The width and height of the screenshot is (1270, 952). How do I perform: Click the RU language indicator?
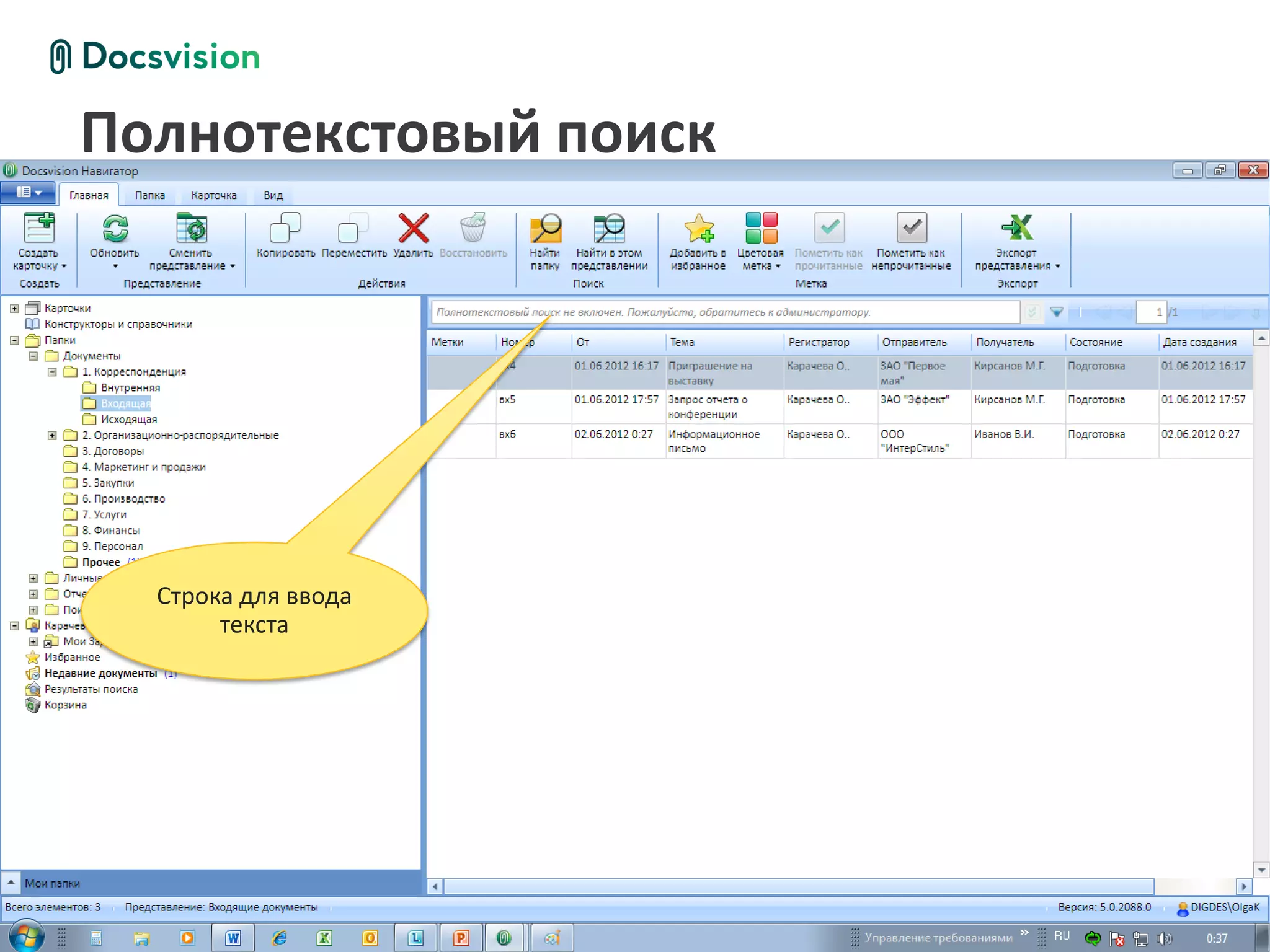1062,936
